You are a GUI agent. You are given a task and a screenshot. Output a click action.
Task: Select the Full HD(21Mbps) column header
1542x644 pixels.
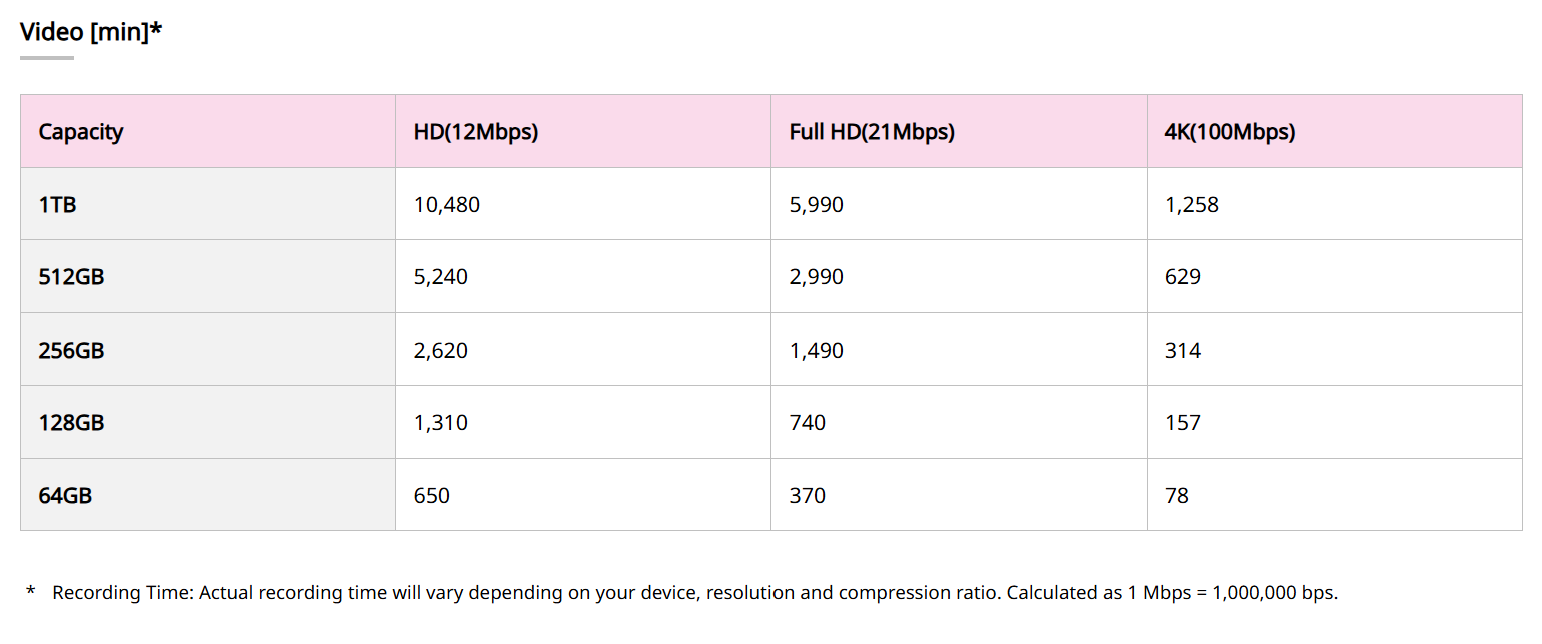tap(872, 132)
